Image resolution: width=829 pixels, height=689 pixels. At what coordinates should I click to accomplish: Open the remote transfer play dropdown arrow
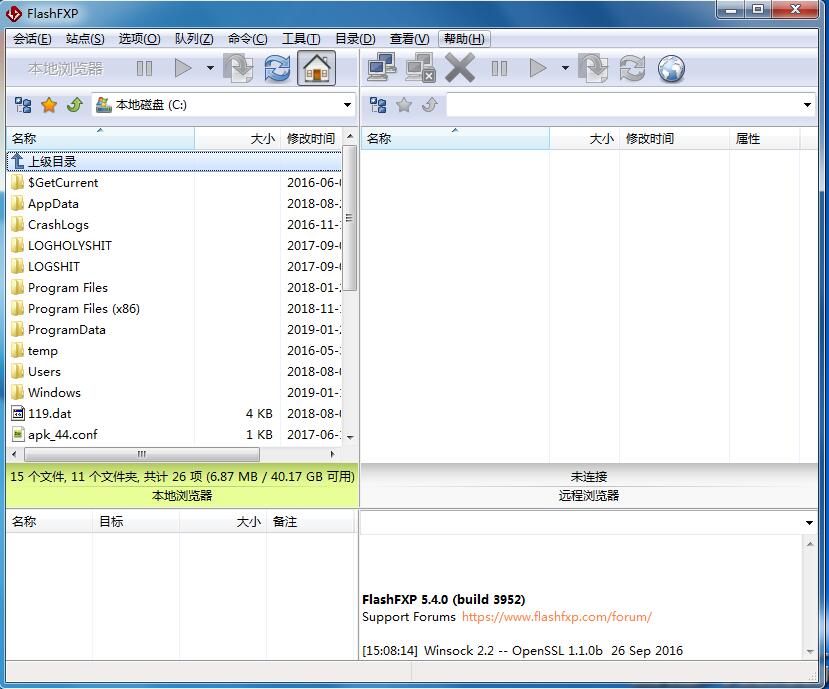565,68
